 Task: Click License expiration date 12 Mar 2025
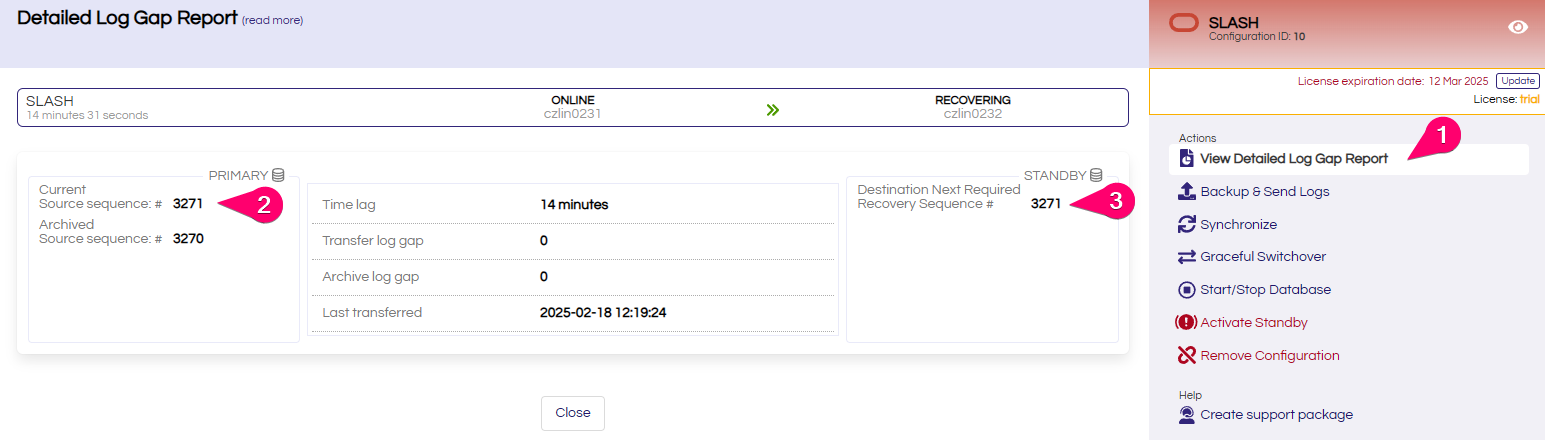click(1393, 81)
